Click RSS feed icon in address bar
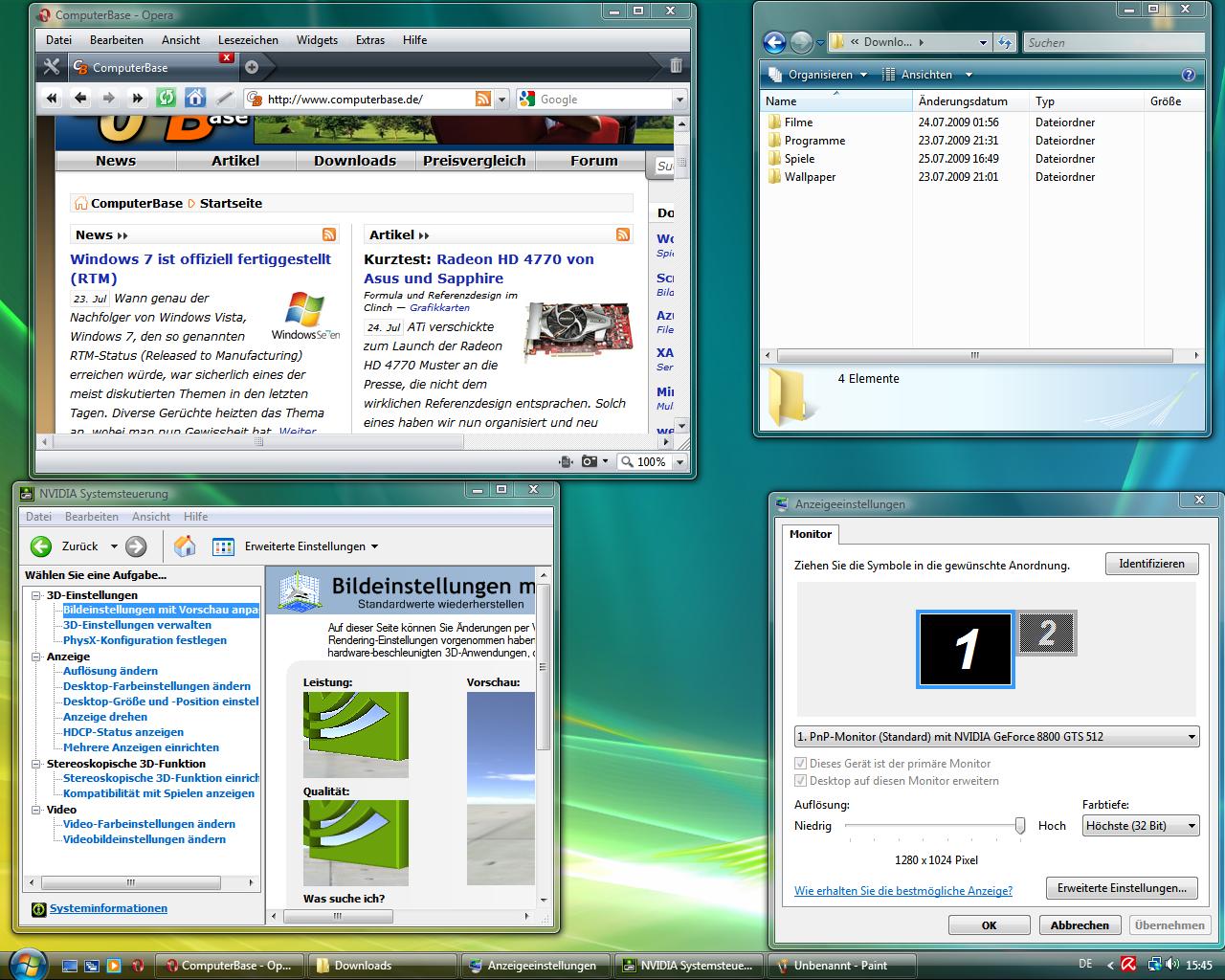This screenshot has width=1225, height=980. pos(483,99)
